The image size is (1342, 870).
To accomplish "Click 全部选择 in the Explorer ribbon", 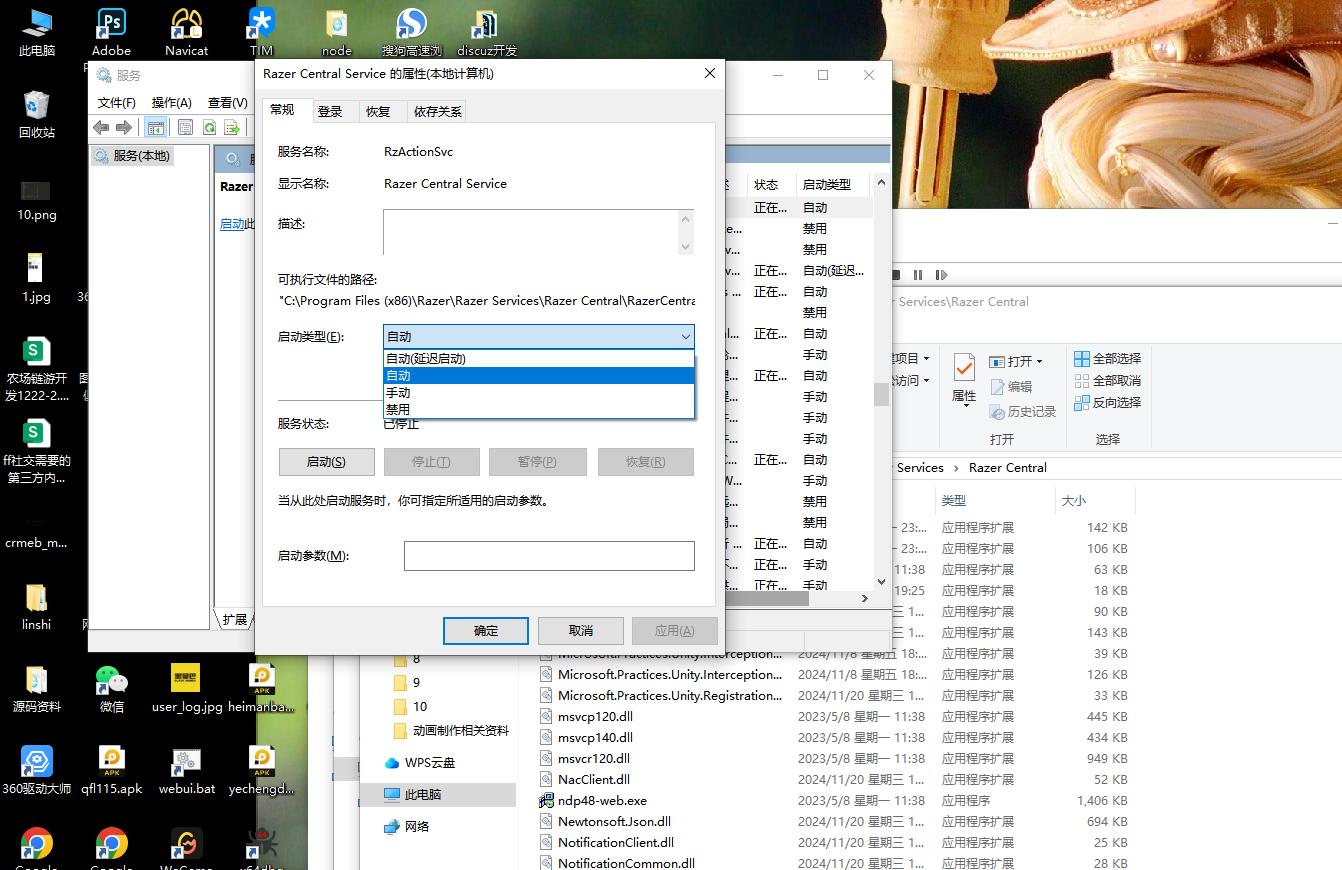I will 1107,359.
